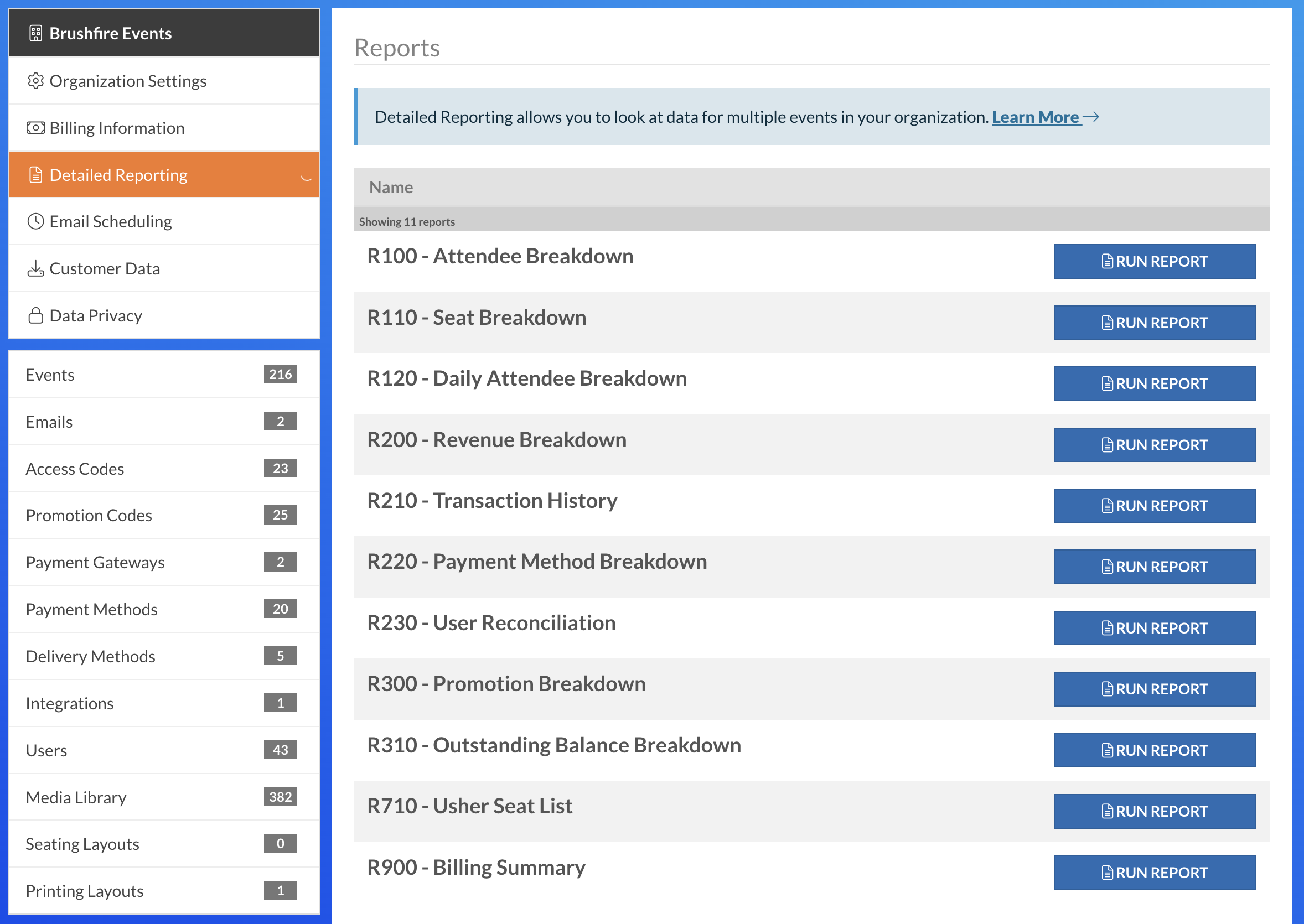Image resolution: width=1304 pixels, height=924 pixels.
Task: Click the clock icon beside Email Scheduling
Action: 35,221
